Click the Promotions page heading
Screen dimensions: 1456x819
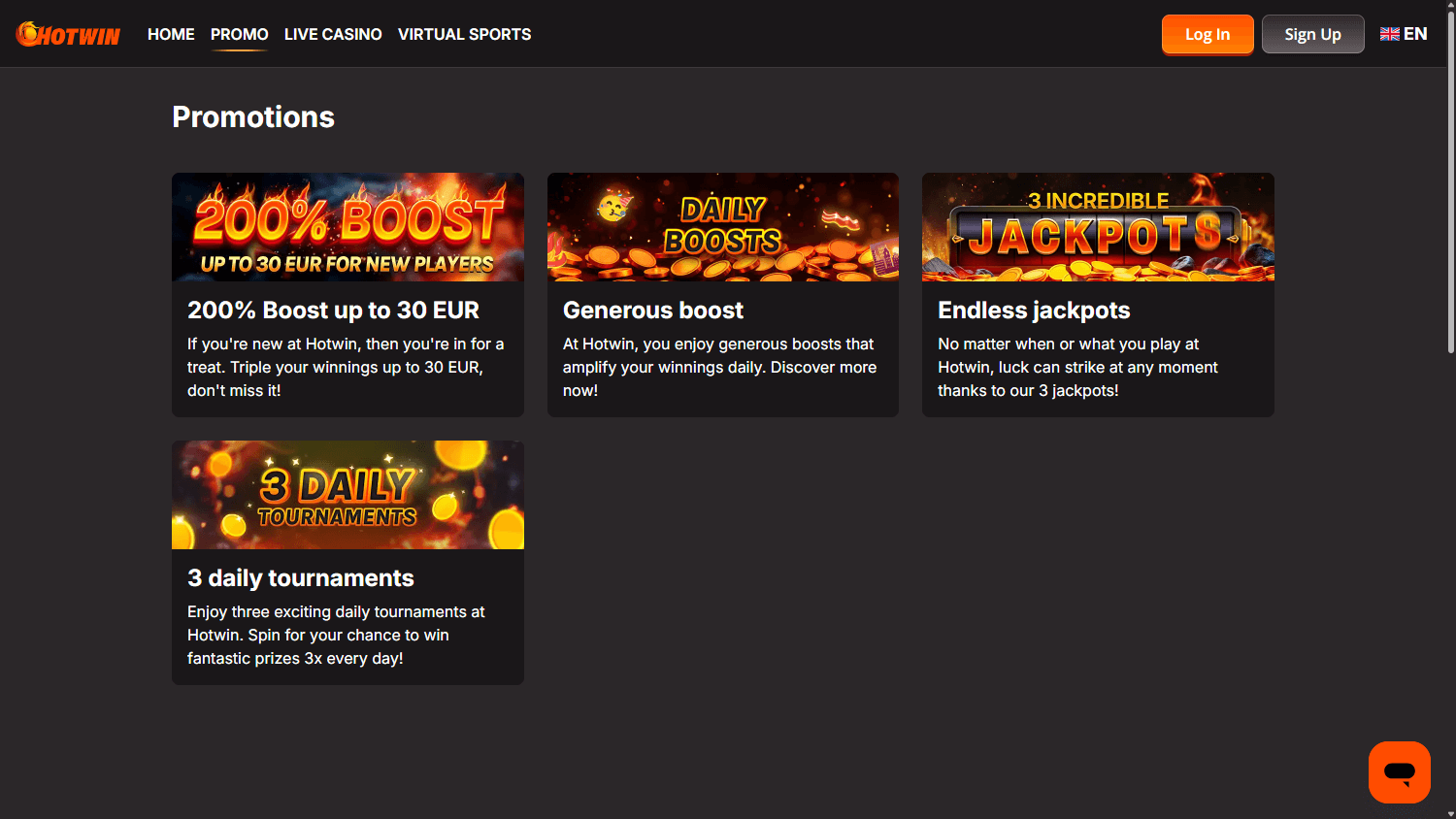(253, 116)
